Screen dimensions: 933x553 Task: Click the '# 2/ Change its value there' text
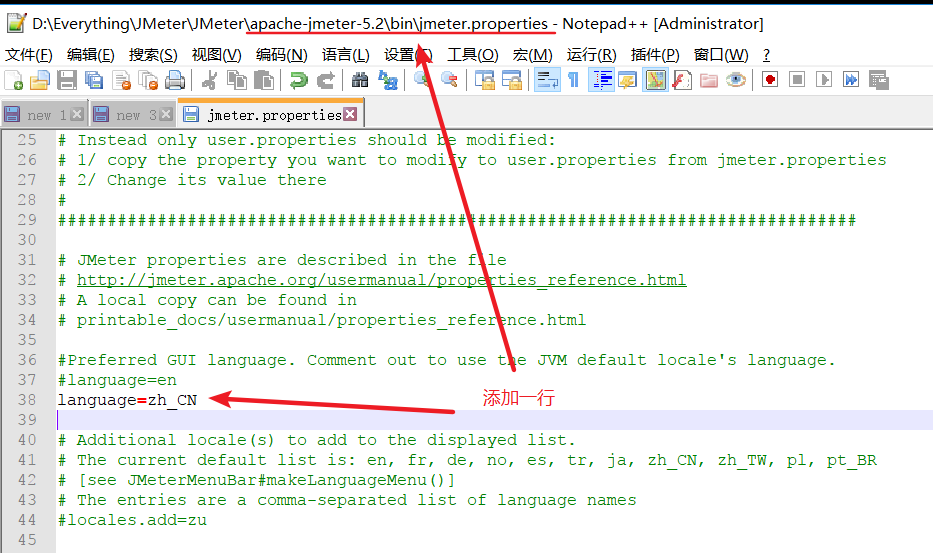pos(192,180)
